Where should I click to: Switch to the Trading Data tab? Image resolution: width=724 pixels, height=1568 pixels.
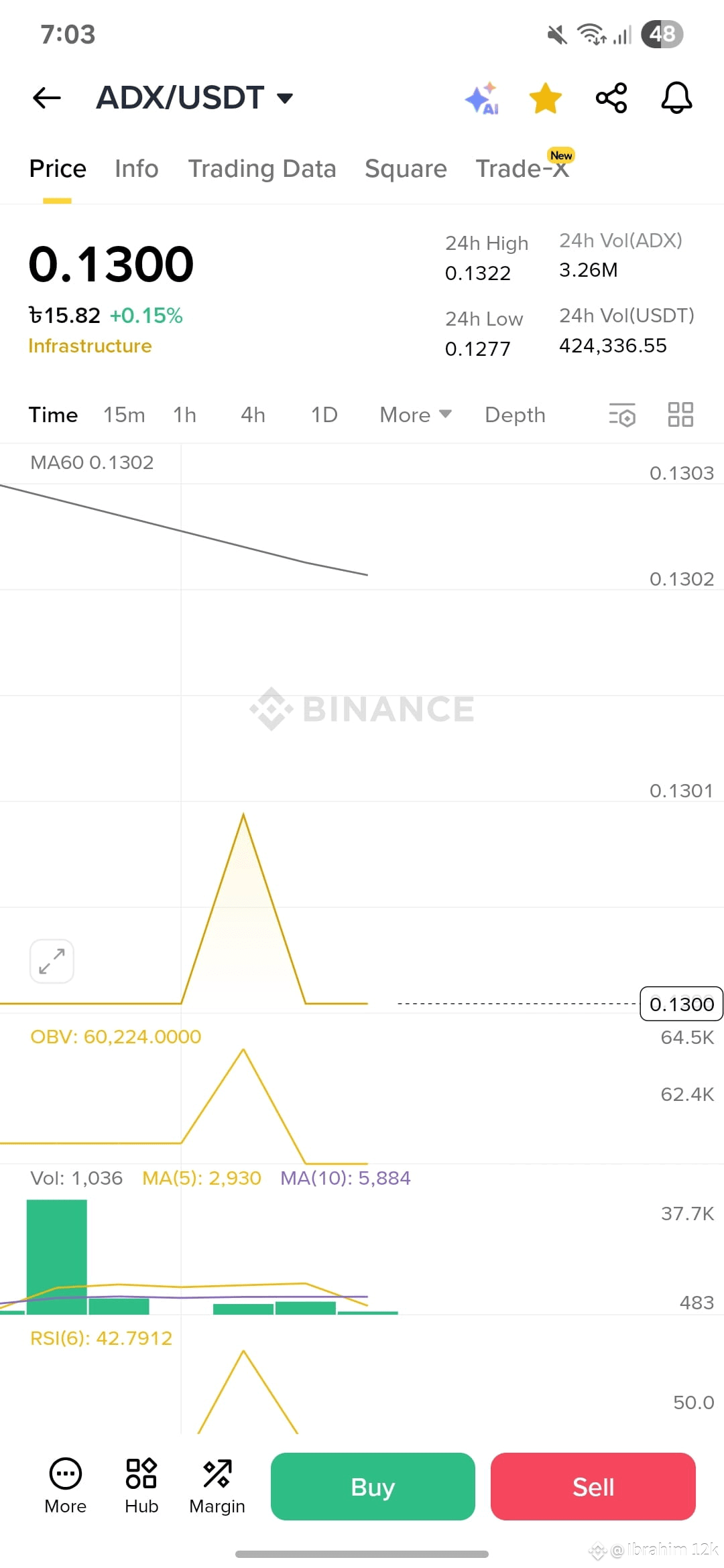click(262, 169)
